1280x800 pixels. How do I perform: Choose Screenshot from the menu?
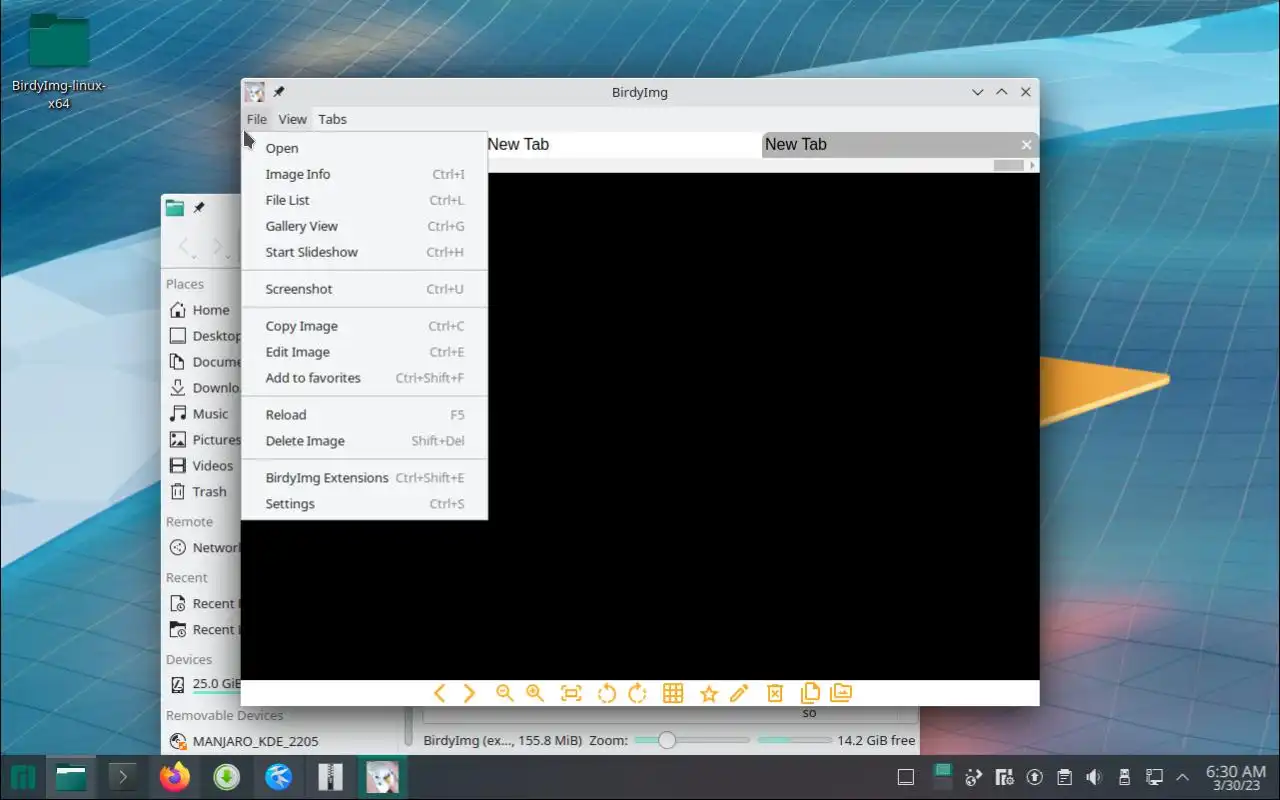(364, 289)
